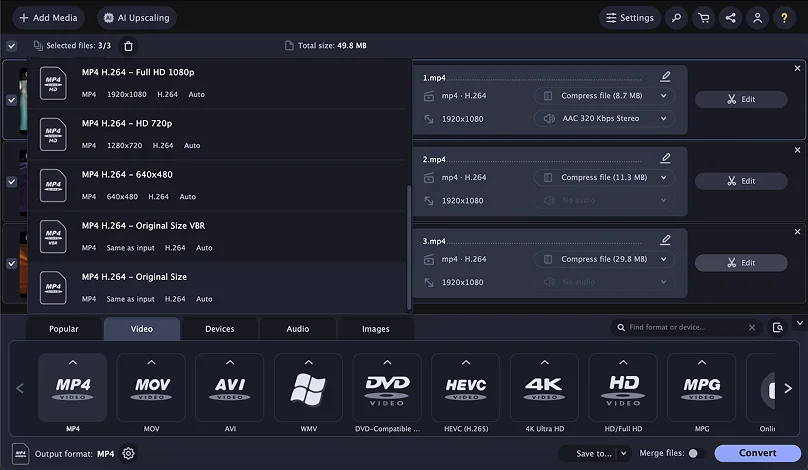Expand the Compress file (8.7 MB) dropdown
Viewport: 808px width, 470px height.
click(x=604, y=96)
